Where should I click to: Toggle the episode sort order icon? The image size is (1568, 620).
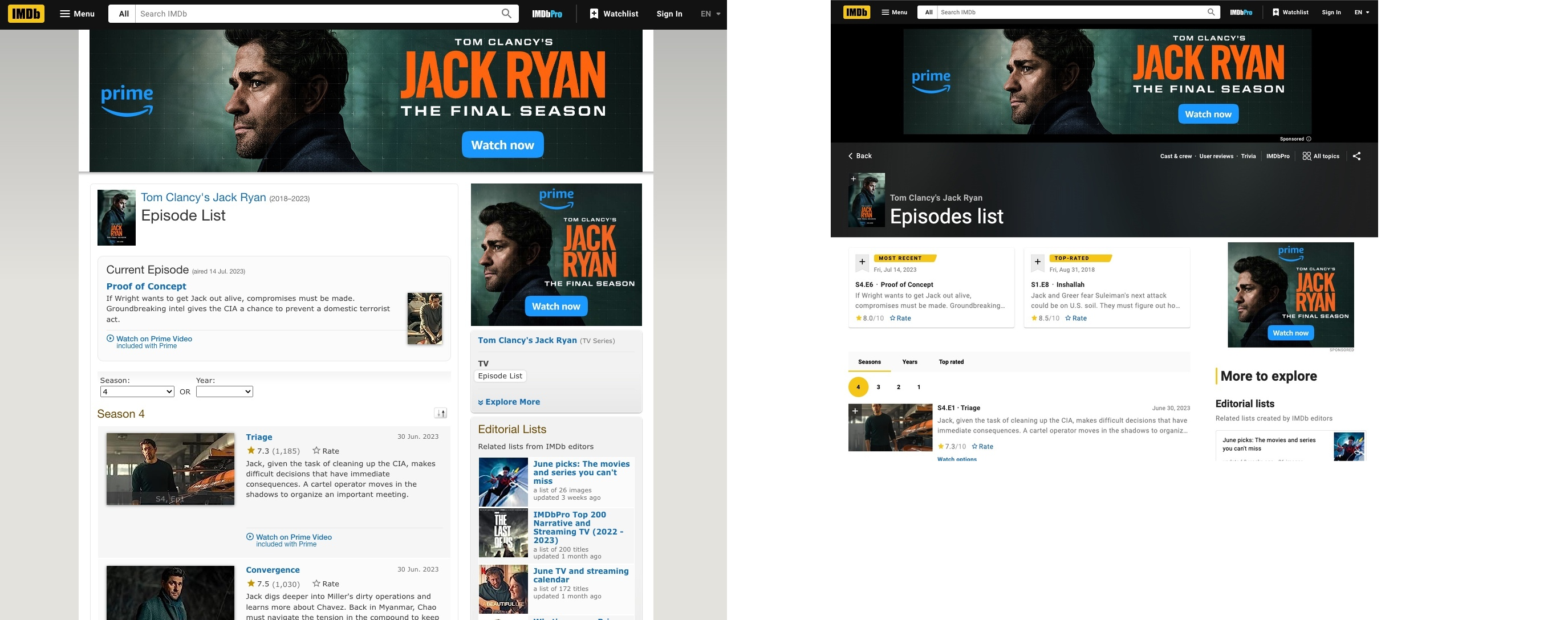pos(441,413)
